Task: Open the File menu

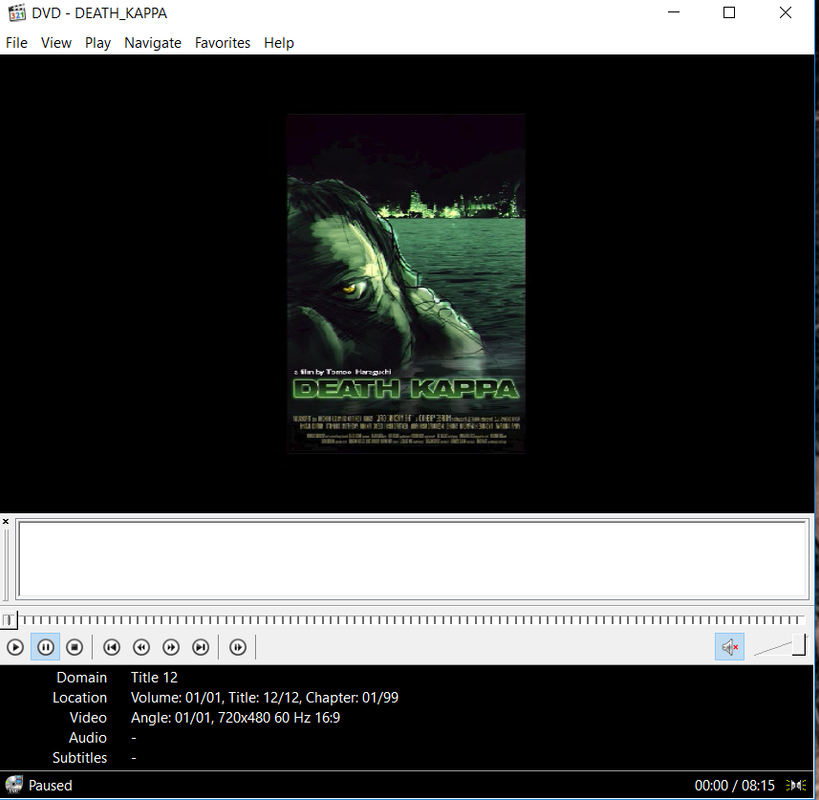Action: [x=16, y=43]
